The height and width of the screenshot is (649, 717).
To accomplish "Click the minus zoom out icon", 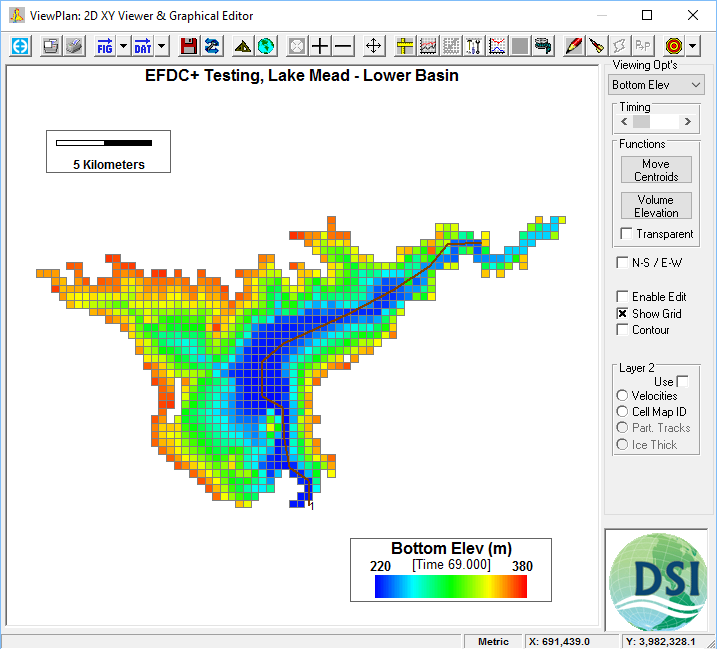I will pyautogui.click(x=343, y=46).
